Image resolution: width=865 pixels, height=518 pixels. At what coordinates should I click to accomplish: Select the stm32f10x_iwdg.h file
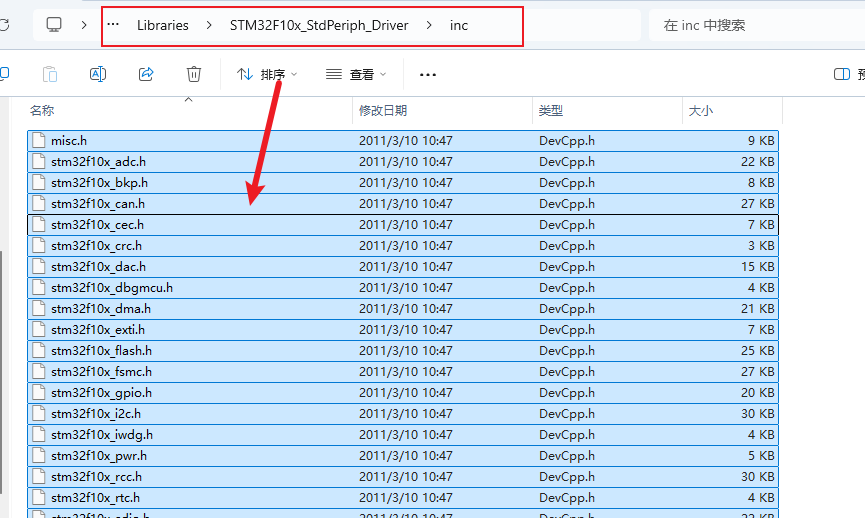(x=403, y=435)
